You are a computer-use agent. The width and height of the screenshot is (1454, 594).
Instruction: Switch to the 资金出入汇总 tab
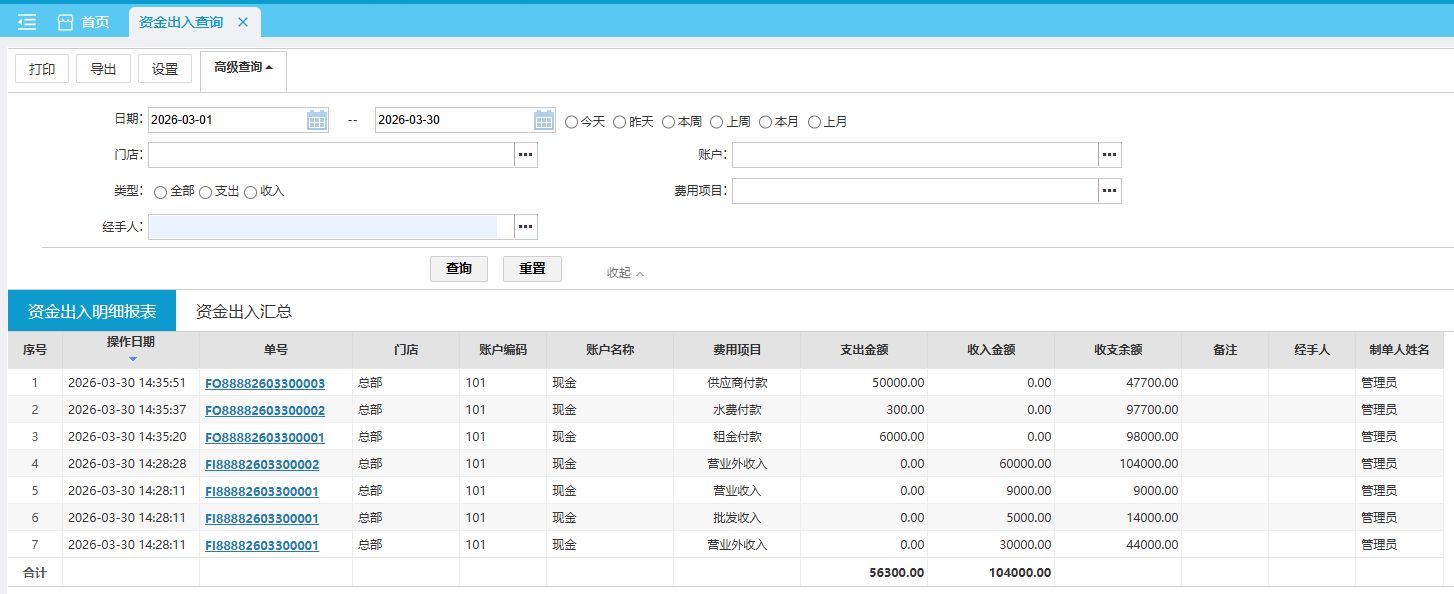point(243,311)
